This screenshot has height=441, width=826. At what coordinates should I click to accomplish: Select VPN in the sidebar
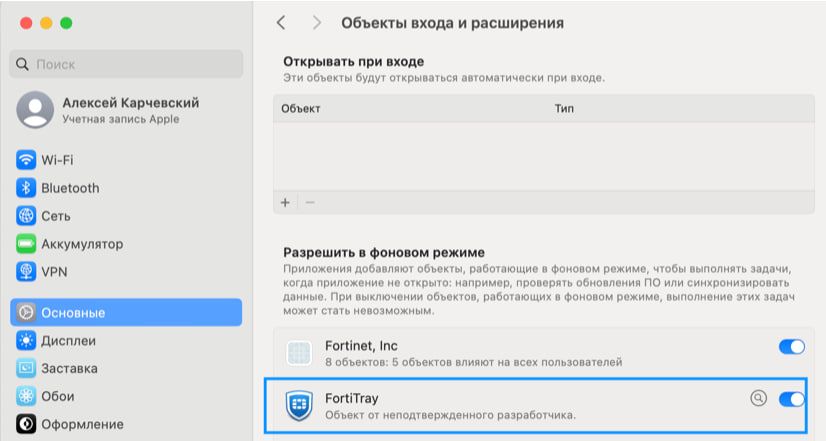coord(55,271)
